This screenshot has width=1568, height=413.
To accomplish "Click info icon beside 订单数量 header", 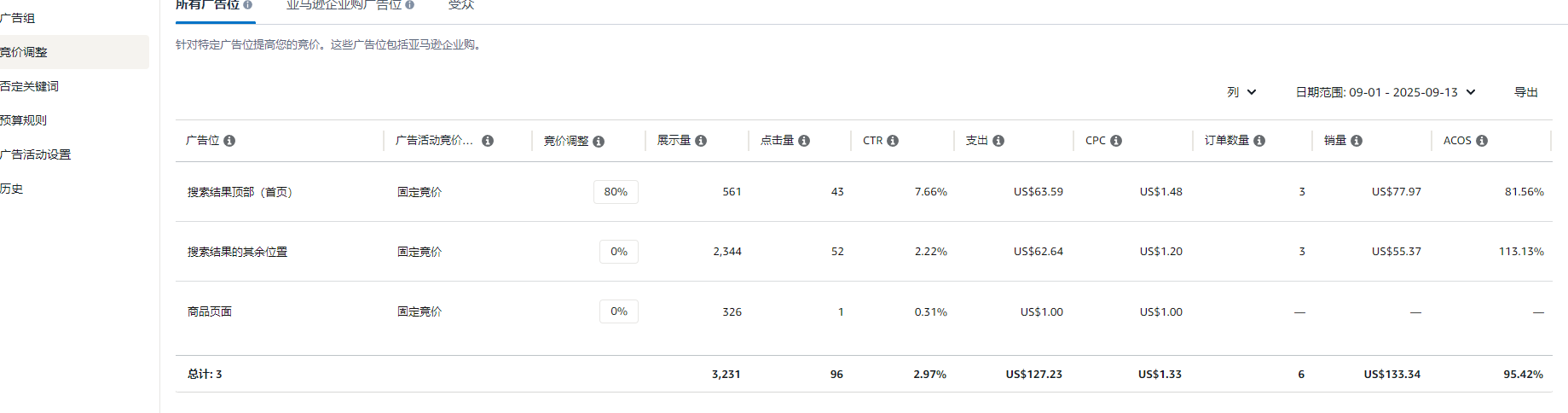I will (x=1259, y=141).
